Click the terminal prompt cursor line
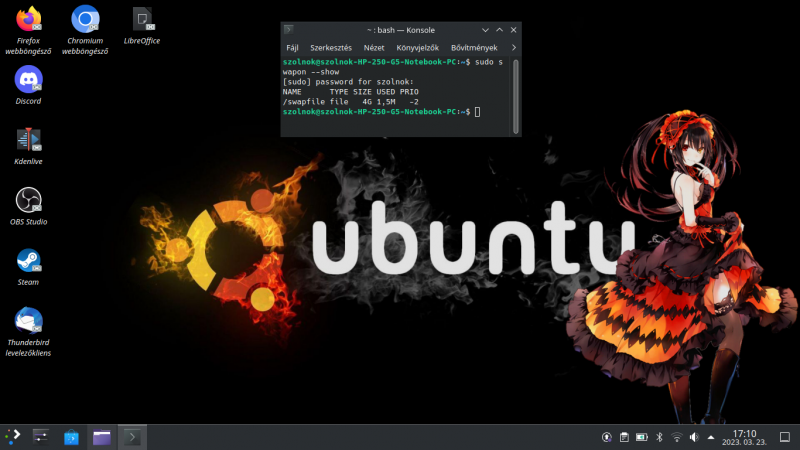Viewport: 800px width, 450px height. coord(382,112)
